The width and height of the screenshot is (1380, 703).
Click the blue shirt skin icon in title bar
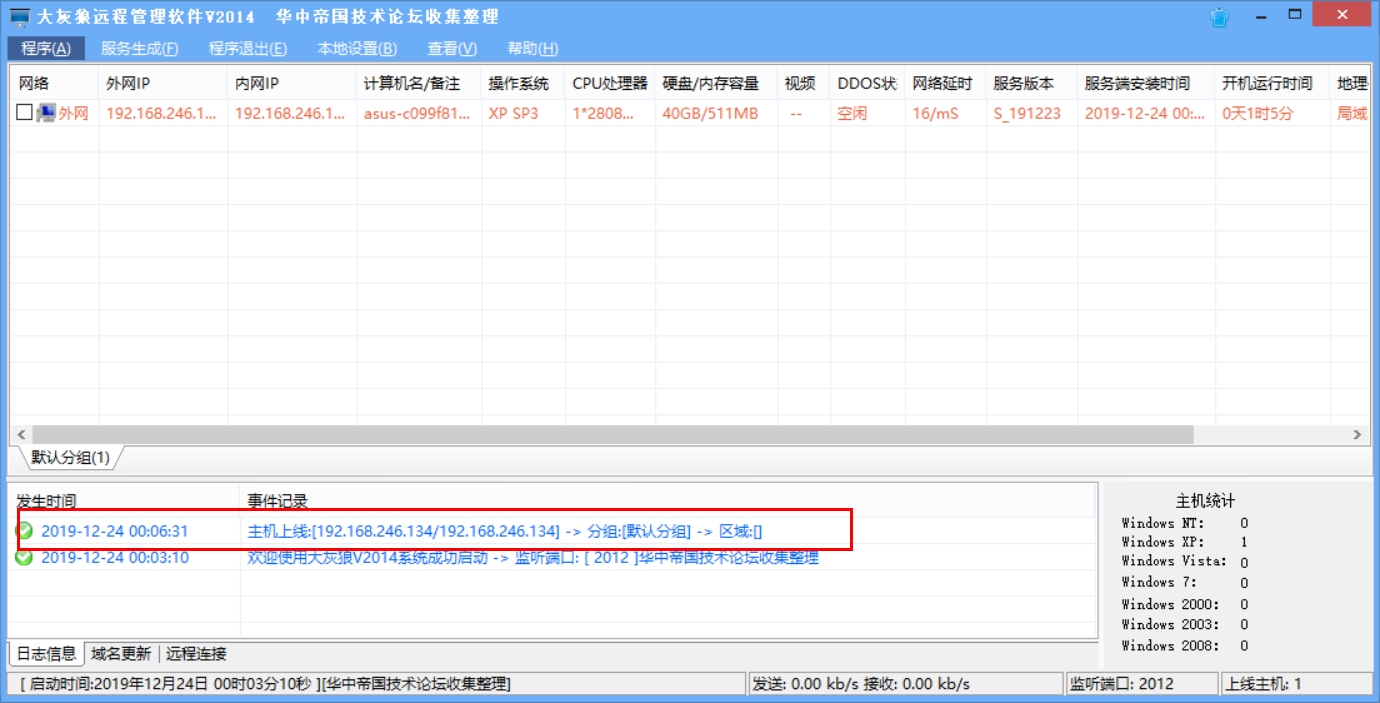tap(1219, 17)
